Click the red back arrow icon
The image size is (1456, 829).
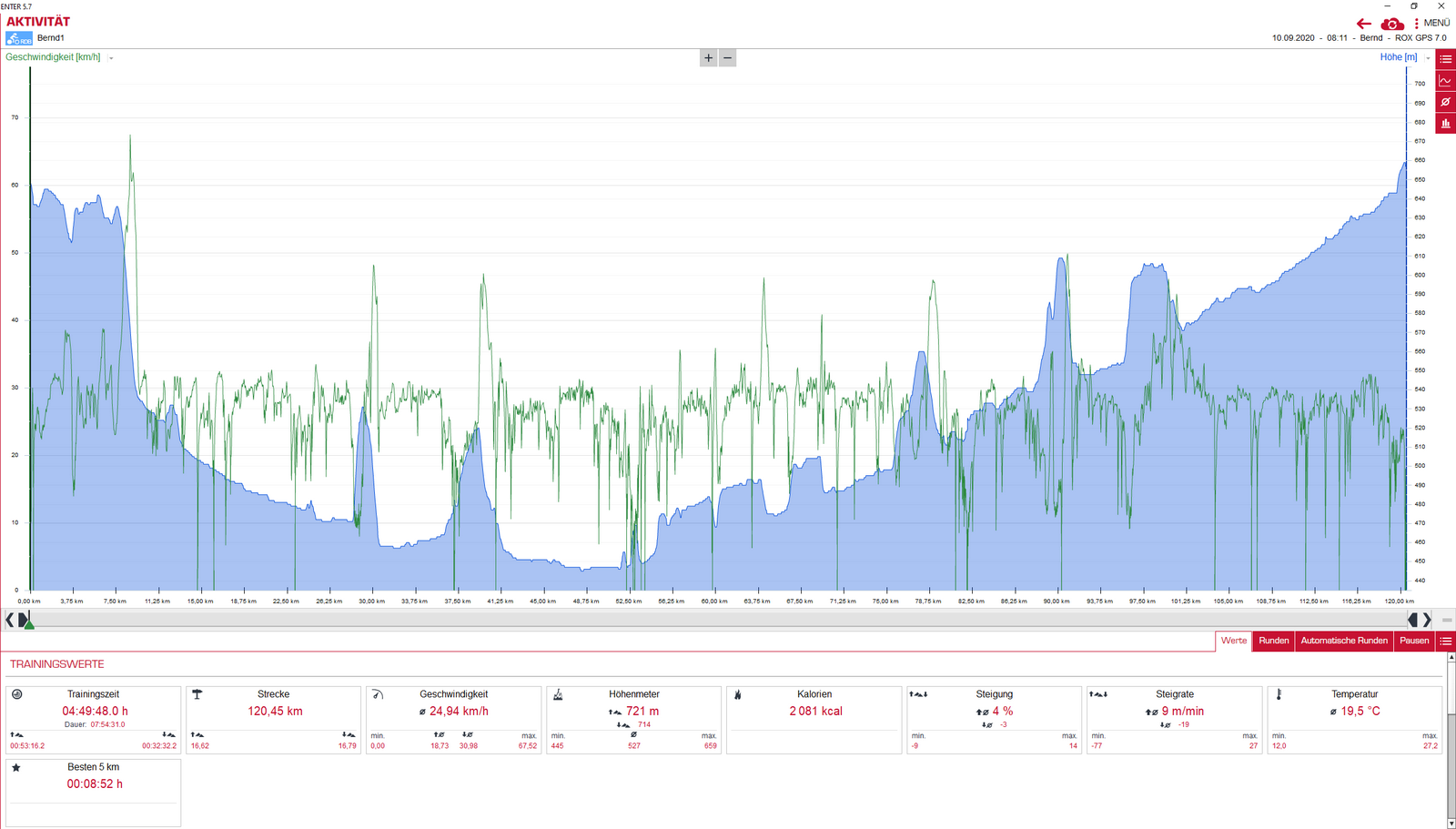coord(1363,24)
